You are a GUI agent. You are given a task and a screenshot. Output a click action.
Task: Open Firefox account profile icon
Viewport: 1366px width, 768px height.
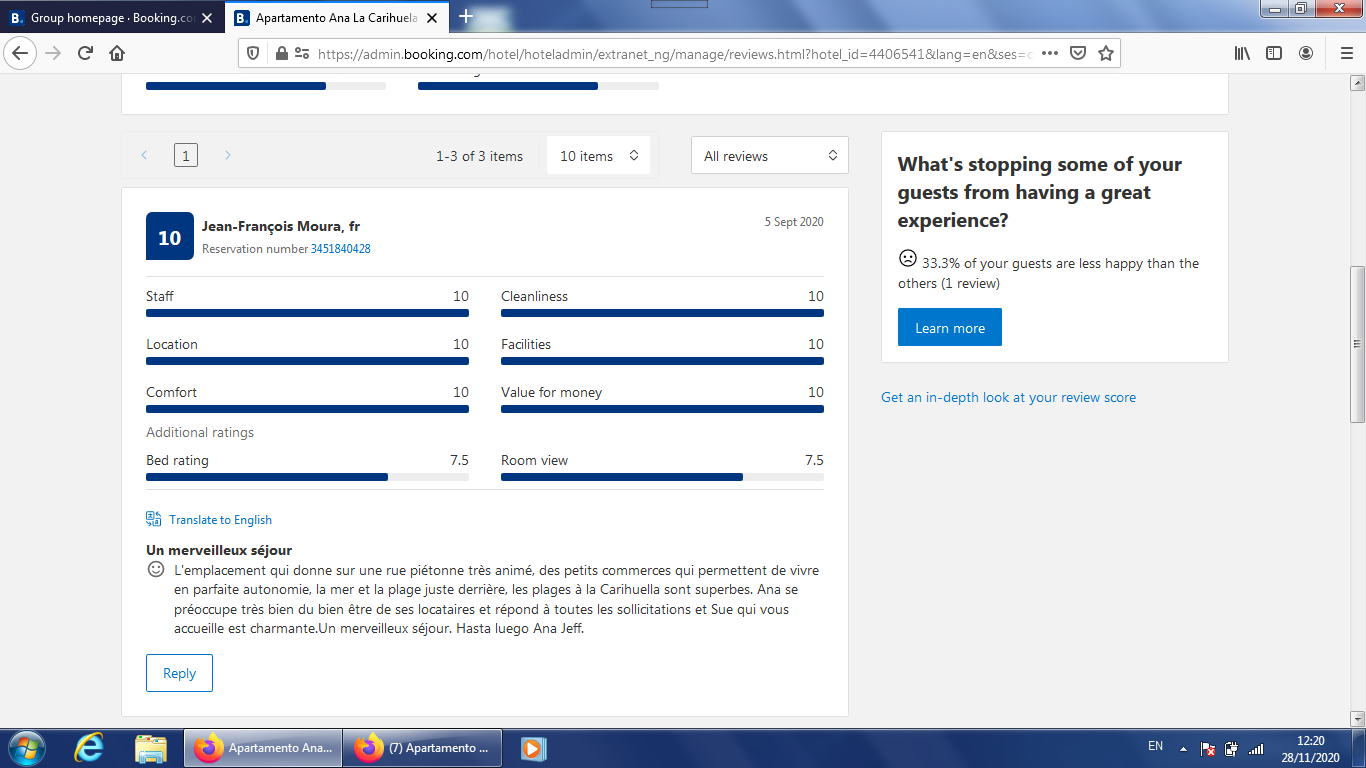(x=1306, y=53)
